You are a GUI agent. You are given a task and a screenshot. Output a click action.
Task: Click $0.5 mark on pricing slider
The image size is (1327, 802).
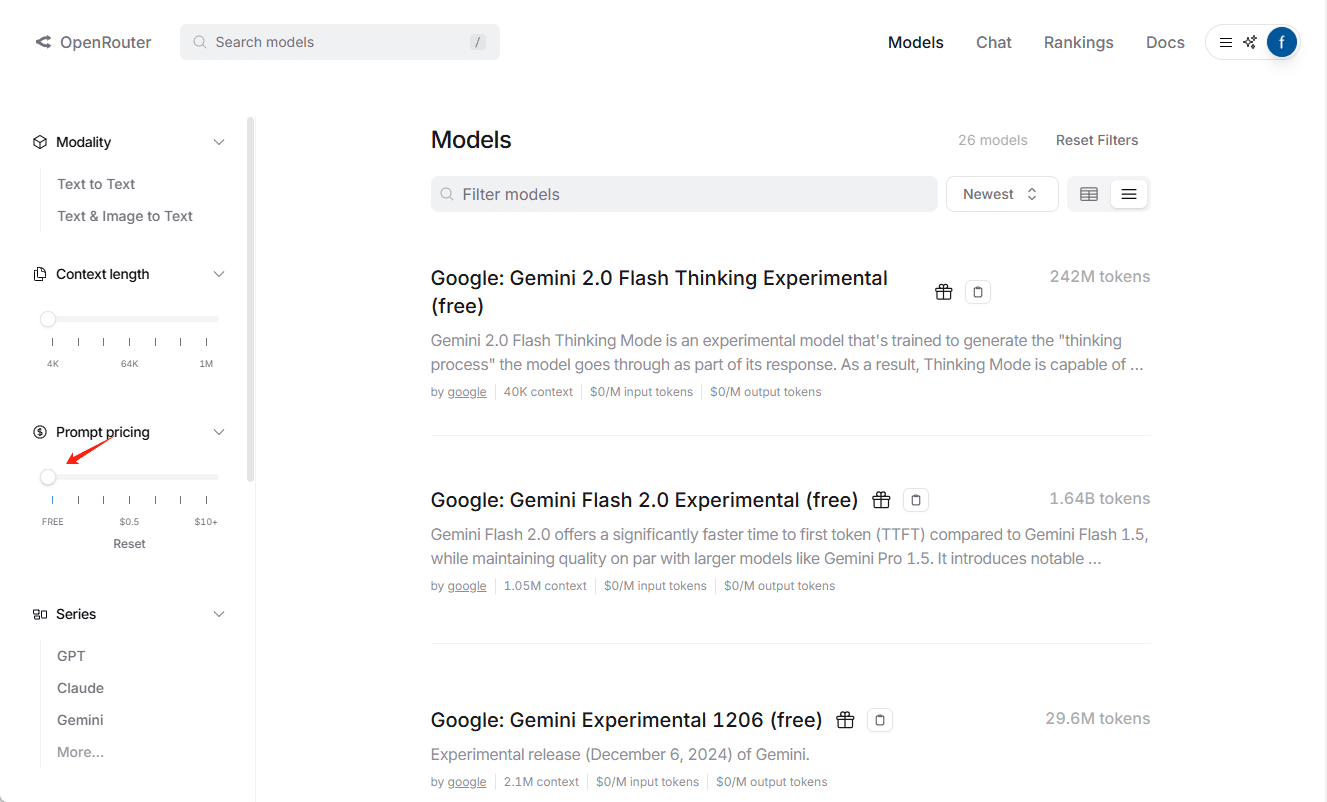[x=129, y=522]
